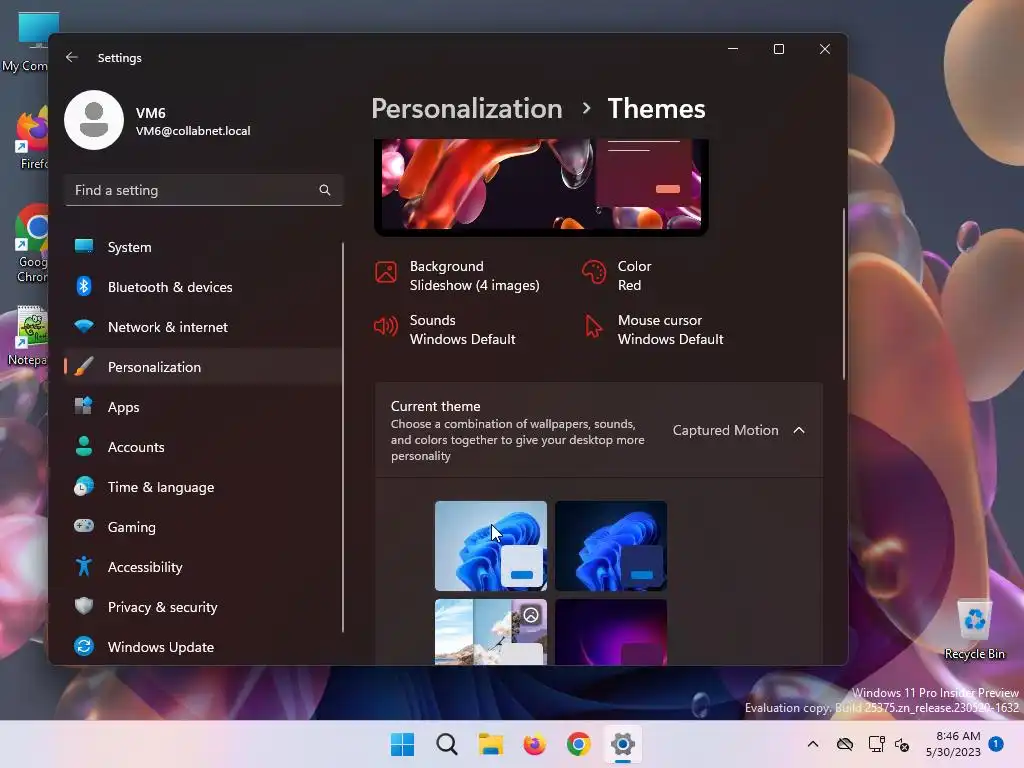Click the Mouse cursor arrow icon
This screenshot has height=768, width=1024.
tap(593, 326)
